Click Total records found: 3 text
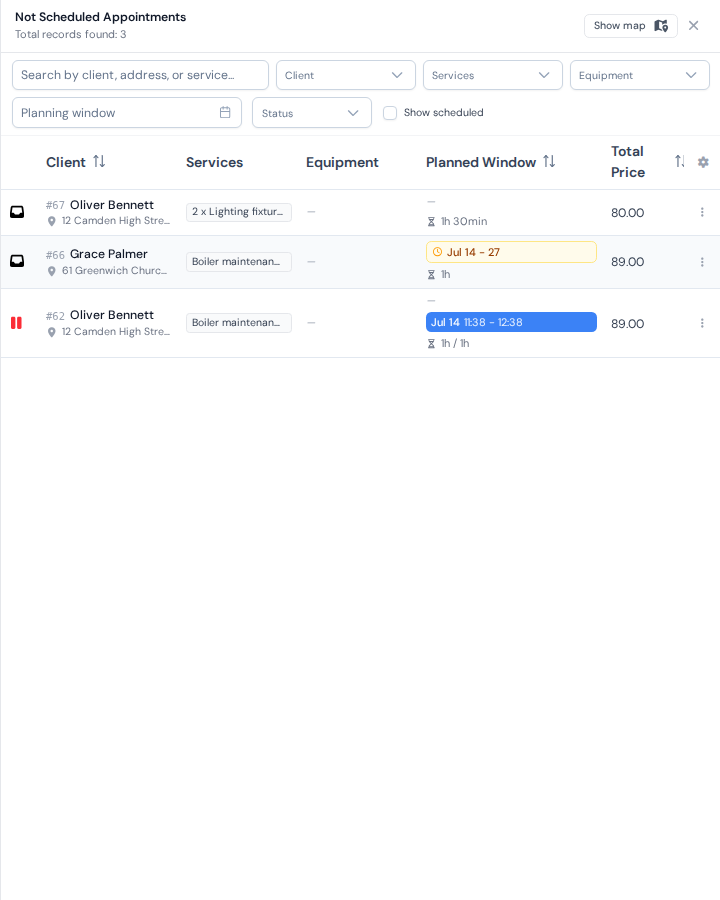The width and height of the screenshot is (720, 900). [x=71, y=34]
